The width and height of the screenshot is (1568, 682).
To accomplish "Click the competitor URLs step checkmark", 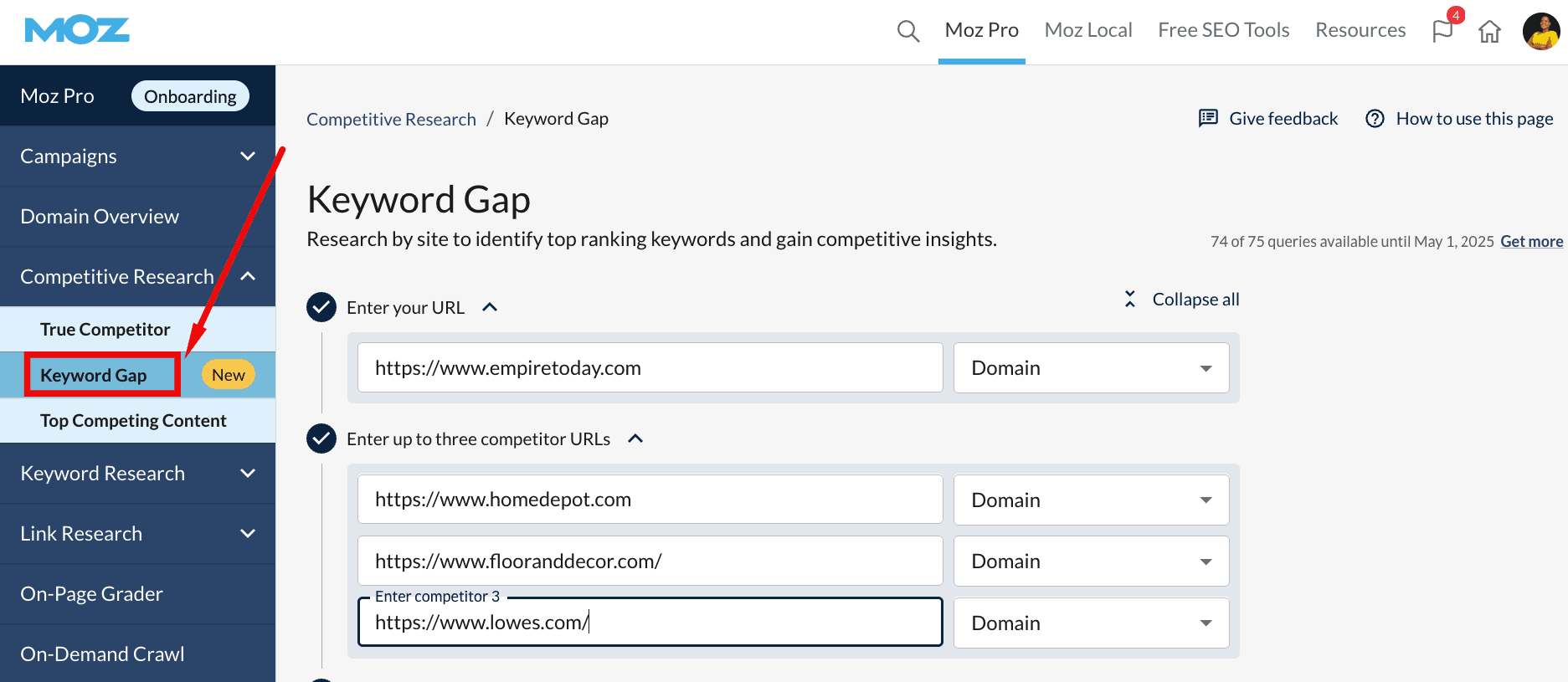I will [x=321, y=438].
